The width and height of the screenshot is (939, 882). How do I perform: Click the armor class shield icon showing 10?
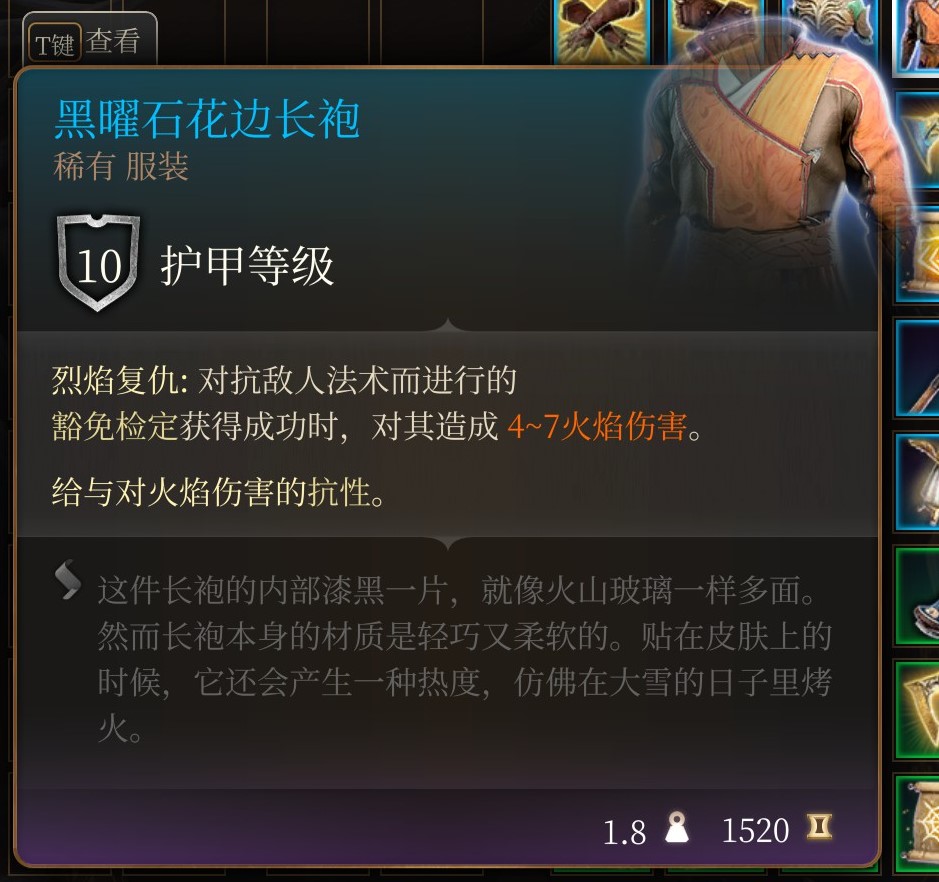[98, 263]
